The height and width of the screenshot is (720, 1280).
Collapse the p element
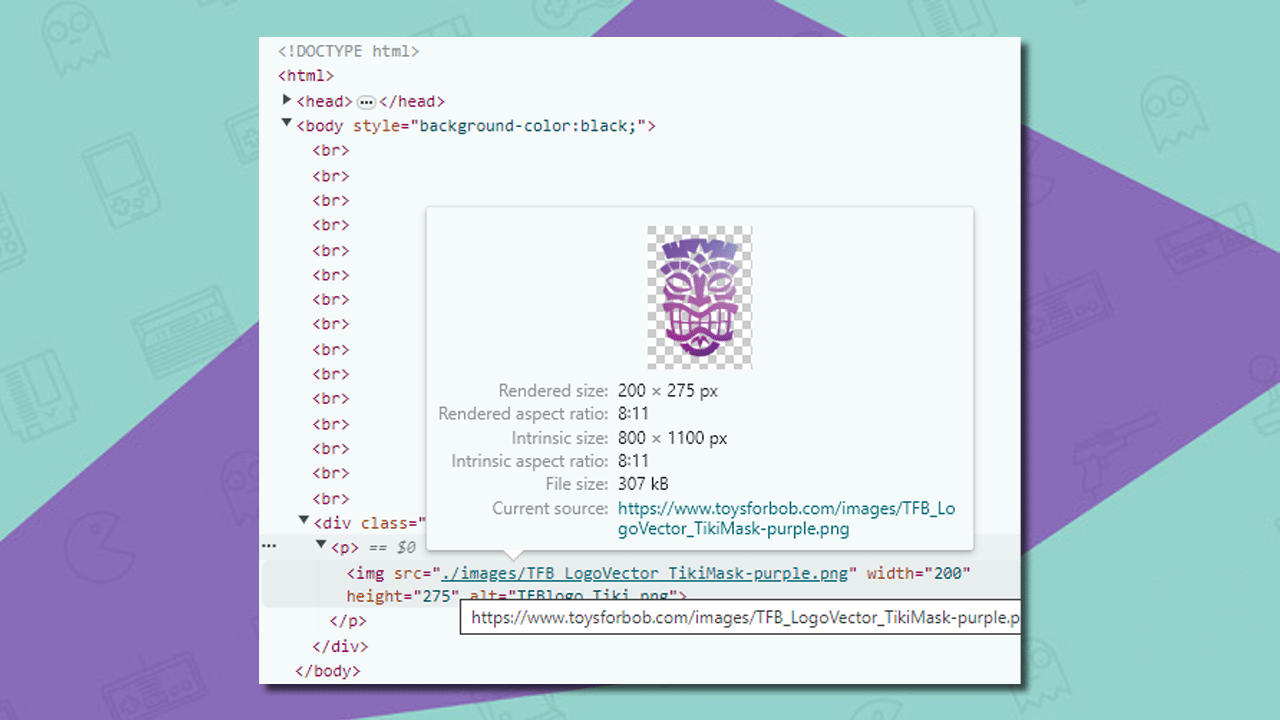pos(321,545)
